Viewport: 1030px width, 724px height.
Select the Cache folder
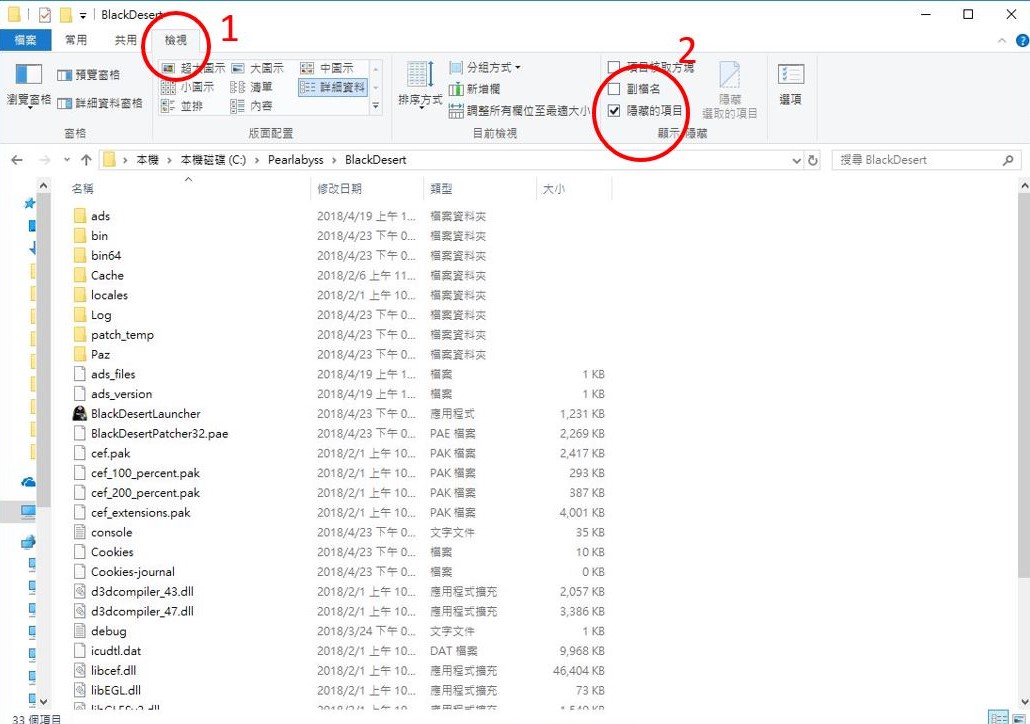point(107,275)
